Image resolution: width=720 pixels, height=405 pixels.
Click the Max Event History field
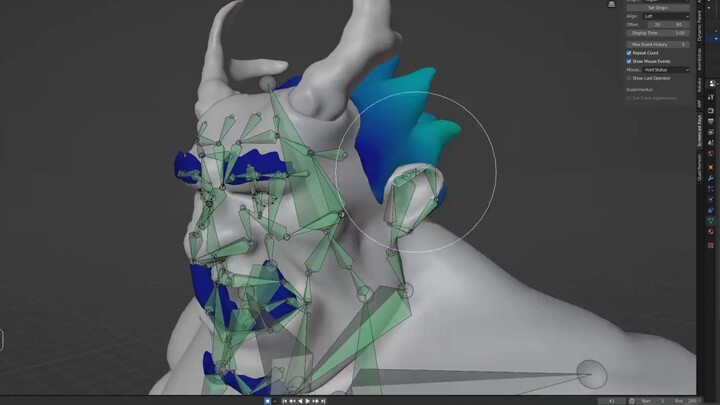pyautogui.click(x=658, y=45)
